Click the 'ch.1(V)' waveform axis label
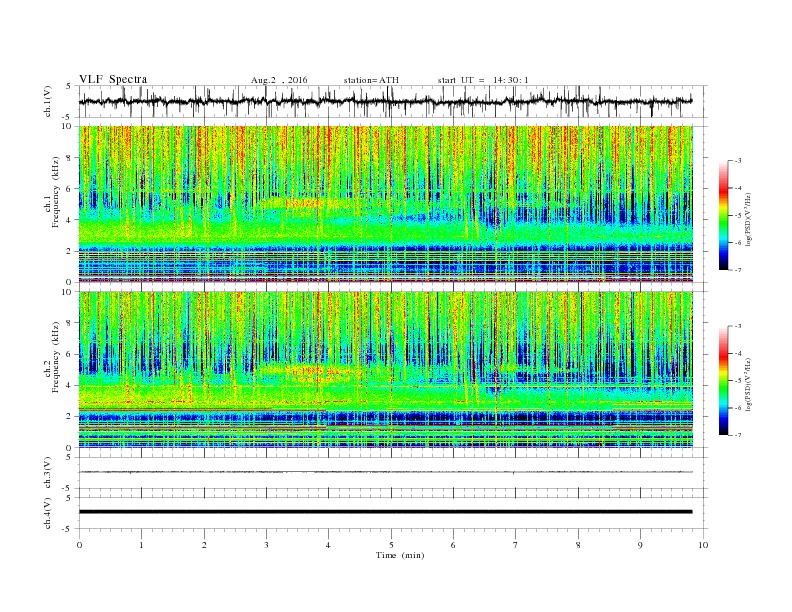792x612 pixels. click(48, 101)
